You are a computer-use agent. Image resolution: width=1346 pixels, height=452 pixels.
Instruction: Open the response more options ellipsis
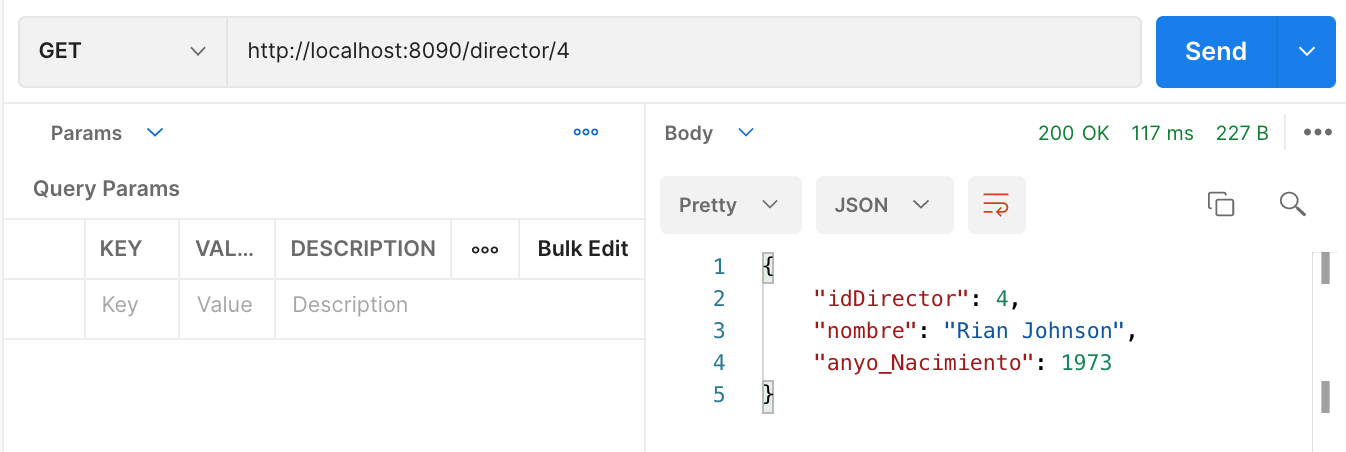point(1318,133)
